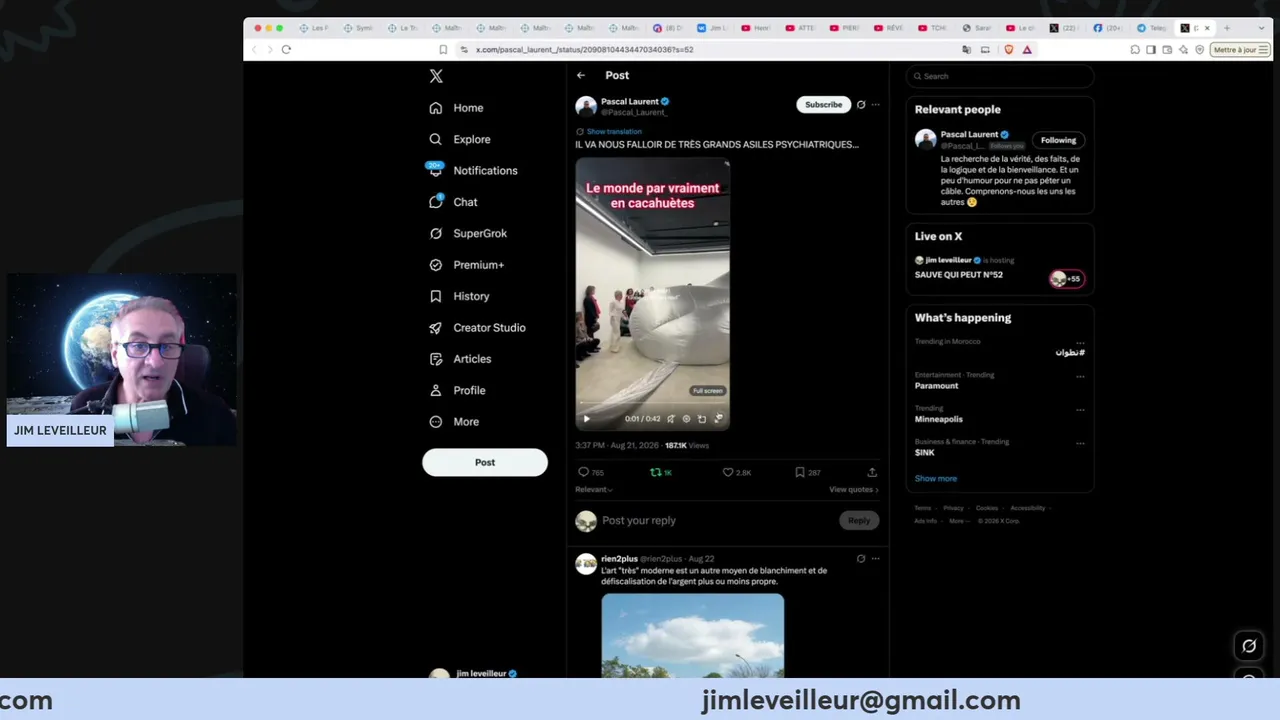Open the tab list chevron dropdown
Image resolution: width=1280 pixels, height=720 pixels.
point(1261,28)
